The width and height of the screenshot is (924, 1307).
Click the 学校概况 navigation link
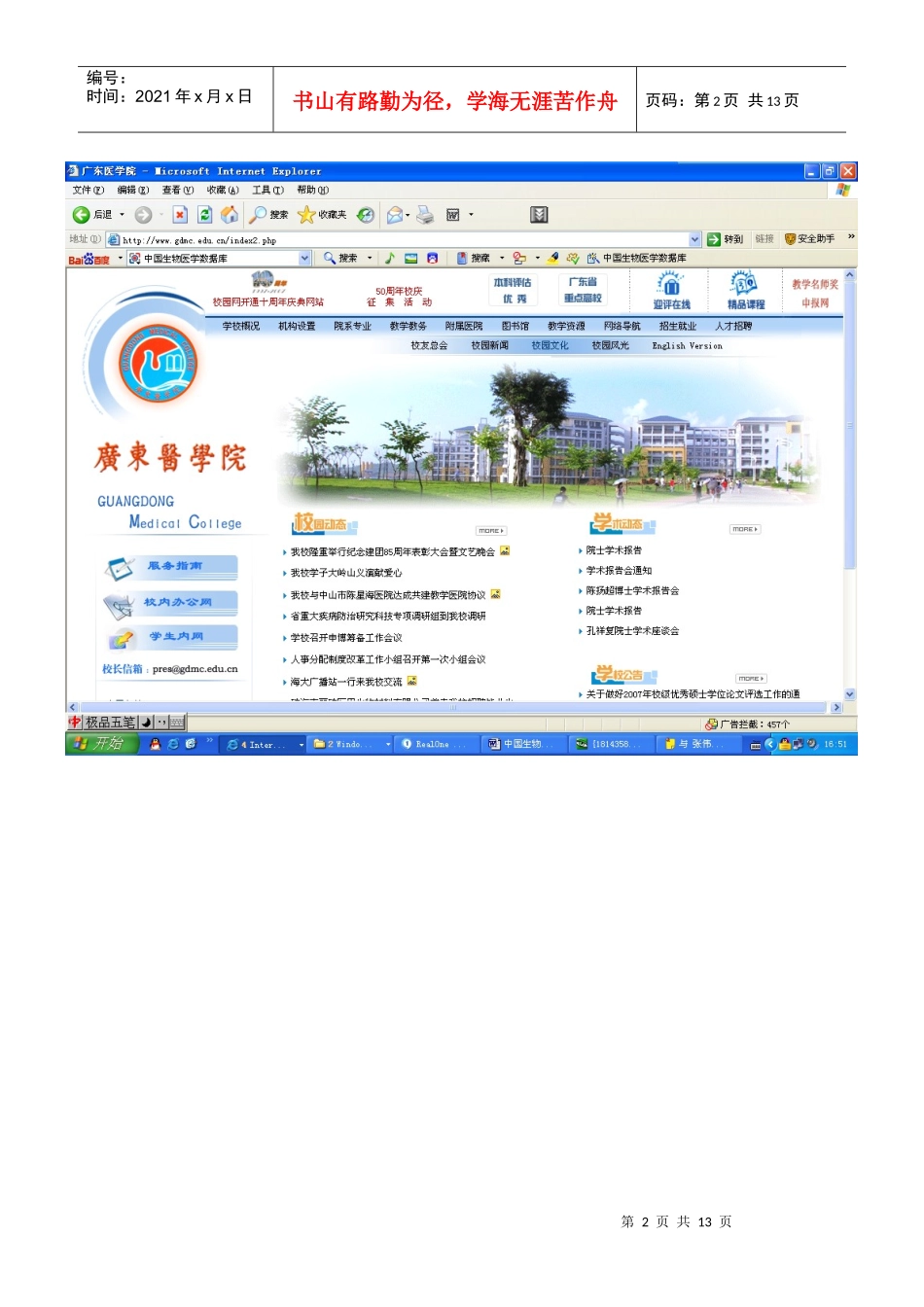241,327
